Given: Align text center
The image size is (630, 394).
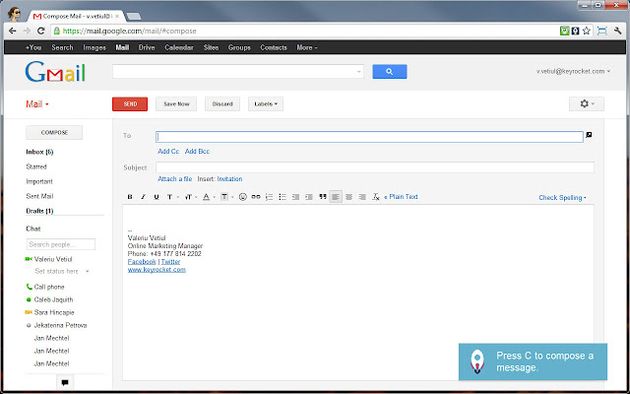Looking at the screenshot, I should click(x=349, y=197).
